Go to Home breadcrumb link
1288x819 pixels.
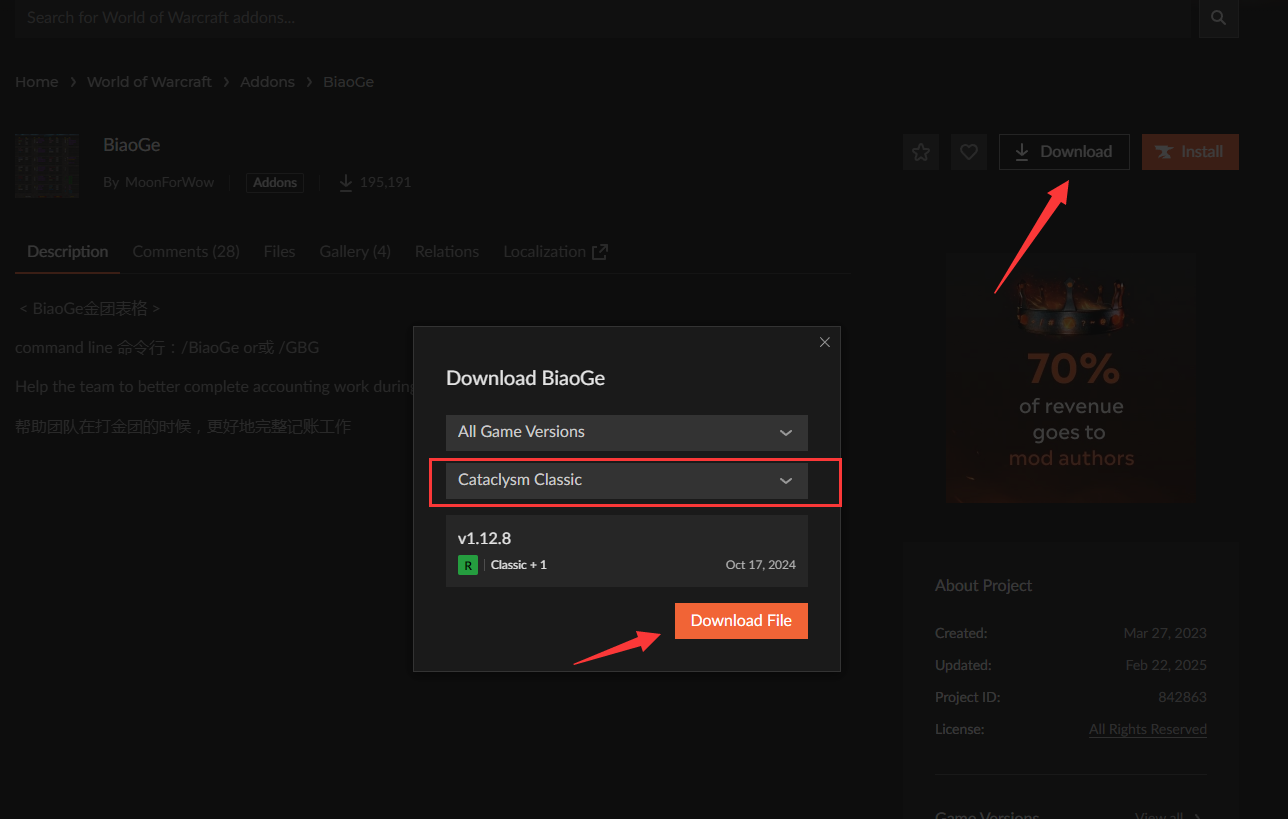(37, 82)
